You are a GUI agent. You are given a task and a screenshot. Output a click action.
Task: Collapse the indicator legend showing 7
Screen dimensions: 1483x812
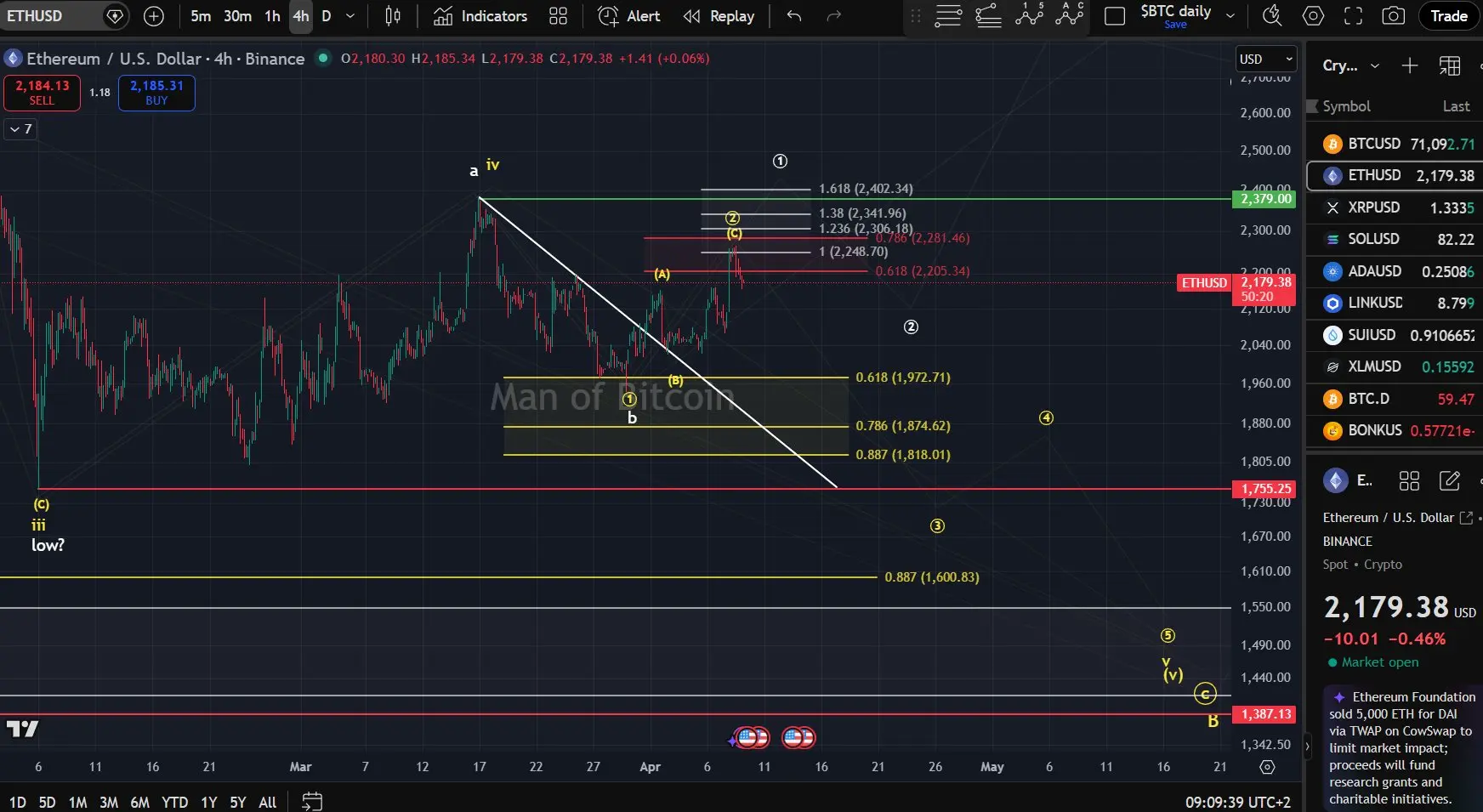point(20,129)
